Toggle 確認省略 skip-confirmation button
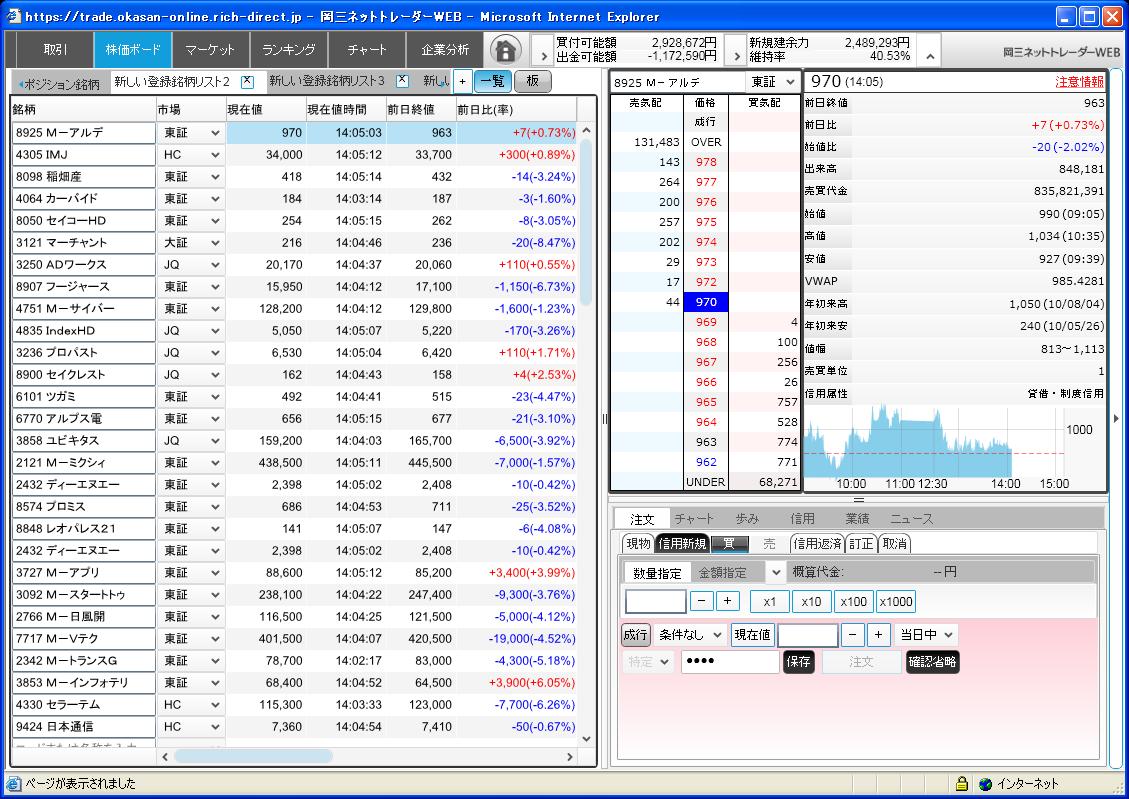The width and height of the screenshot is (1129, 799). tap(932, 661)
